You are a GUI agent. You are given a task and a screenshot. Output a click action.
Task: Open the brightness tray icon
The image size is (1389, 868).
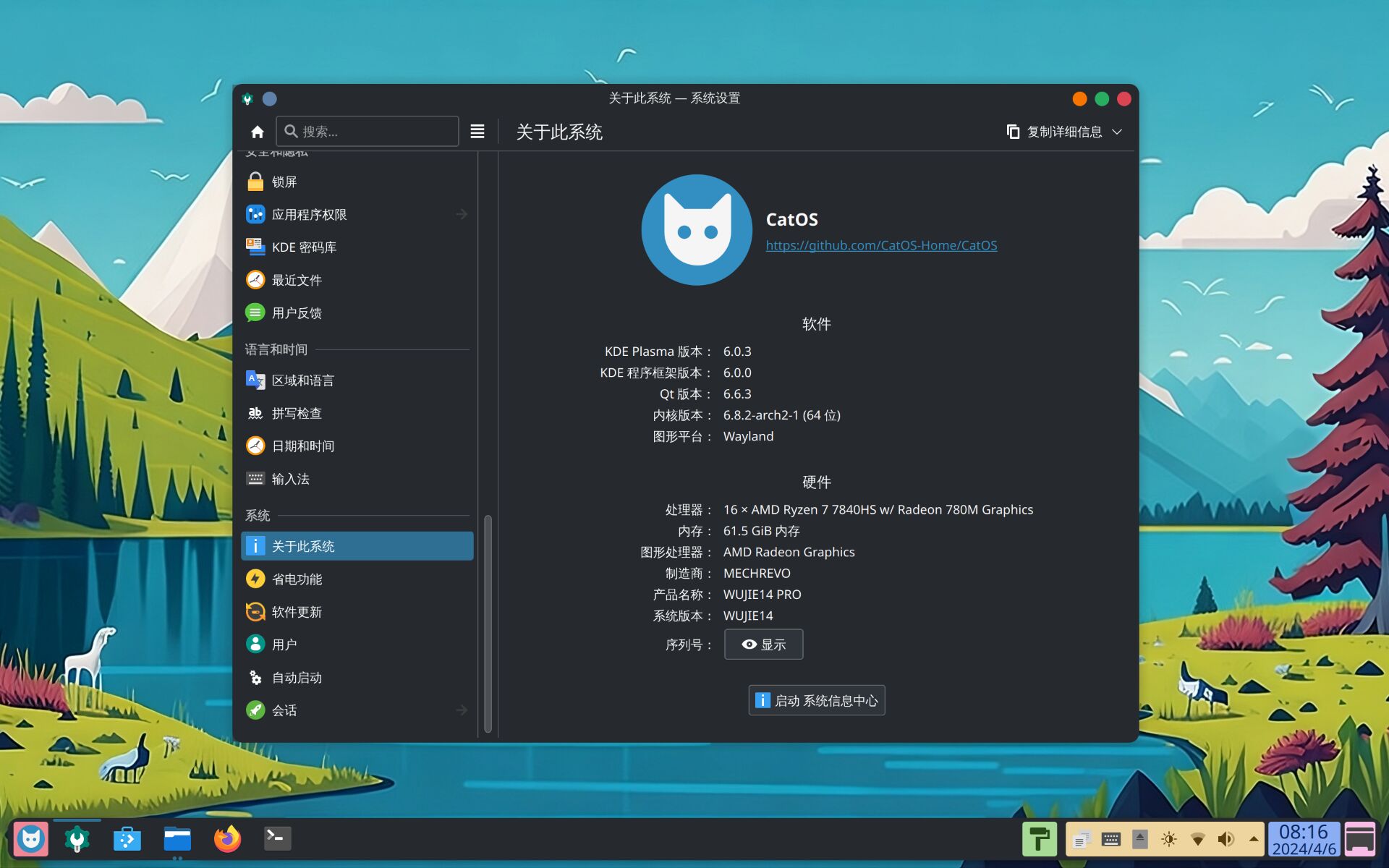pyautogui.click(x=1169, y=839)
